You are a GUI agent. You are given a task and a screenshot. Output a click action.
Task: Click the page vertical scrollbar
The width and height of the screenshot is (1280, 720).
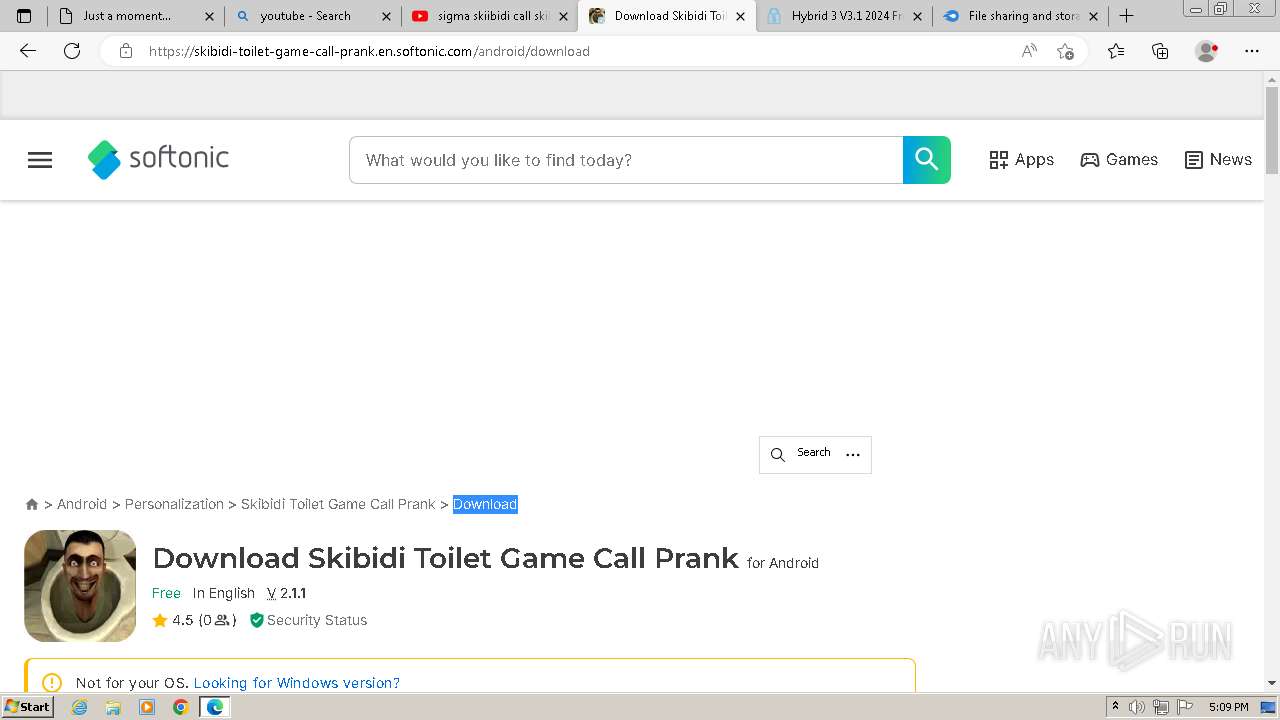click(x=1272, y=130)
